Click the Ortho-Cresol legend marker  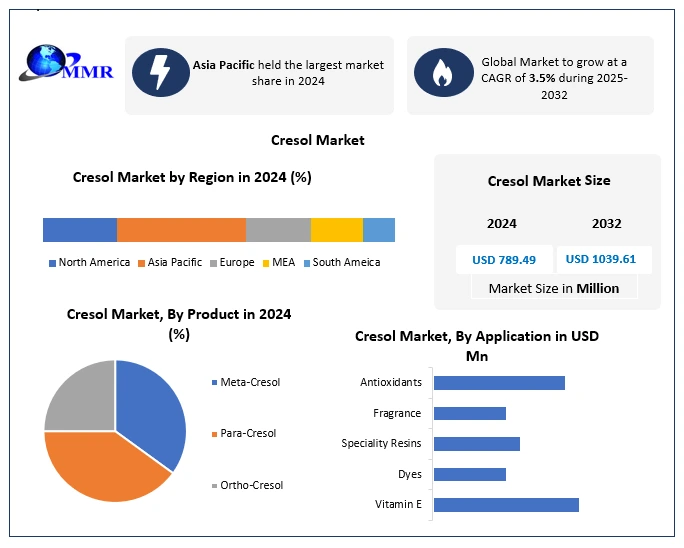point(214,486)
